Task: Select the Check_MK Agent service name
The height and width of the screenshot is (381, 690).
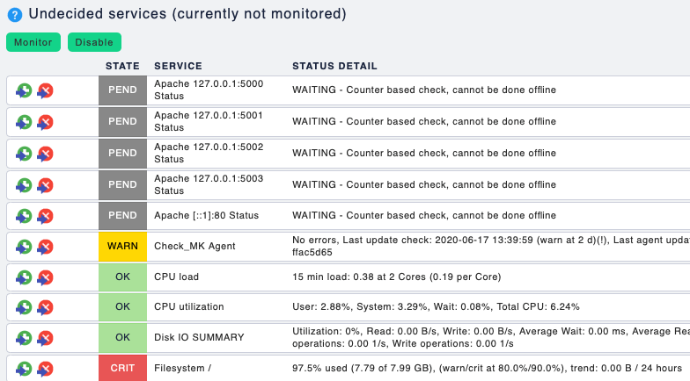Action: click(x=195, y=246)
